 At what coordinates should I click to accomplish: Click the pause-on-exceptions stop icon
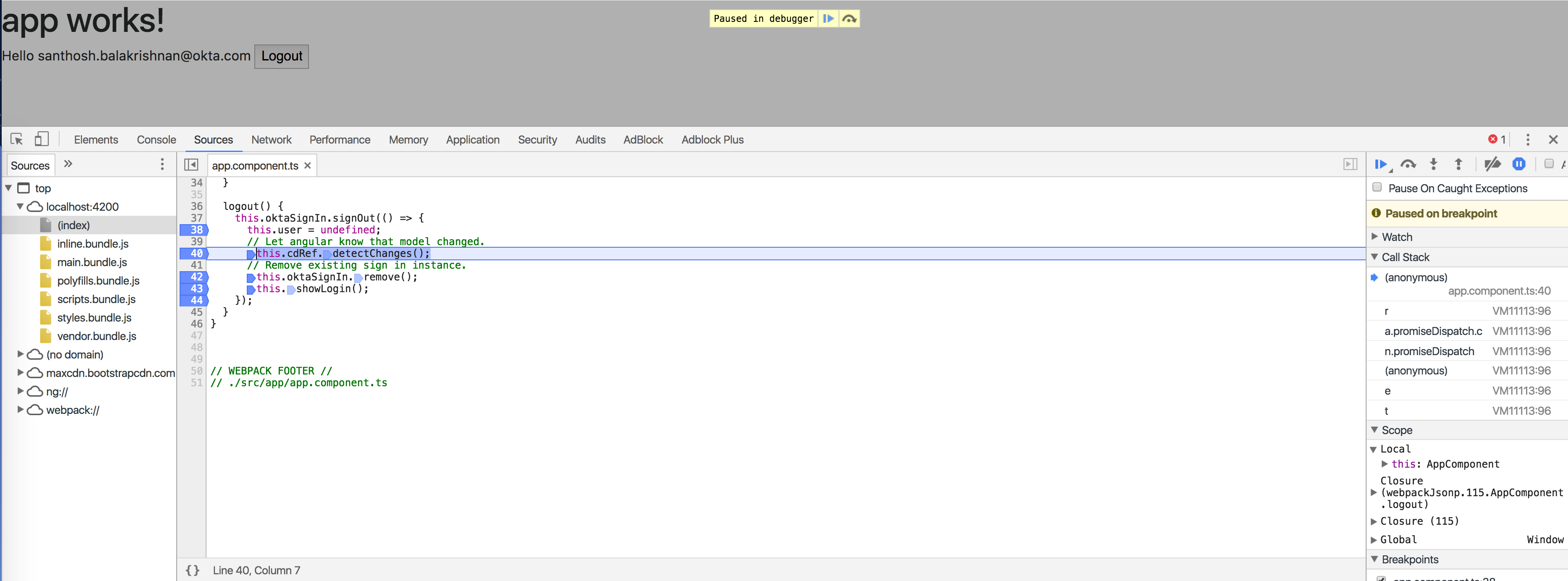click(1519, 165)
